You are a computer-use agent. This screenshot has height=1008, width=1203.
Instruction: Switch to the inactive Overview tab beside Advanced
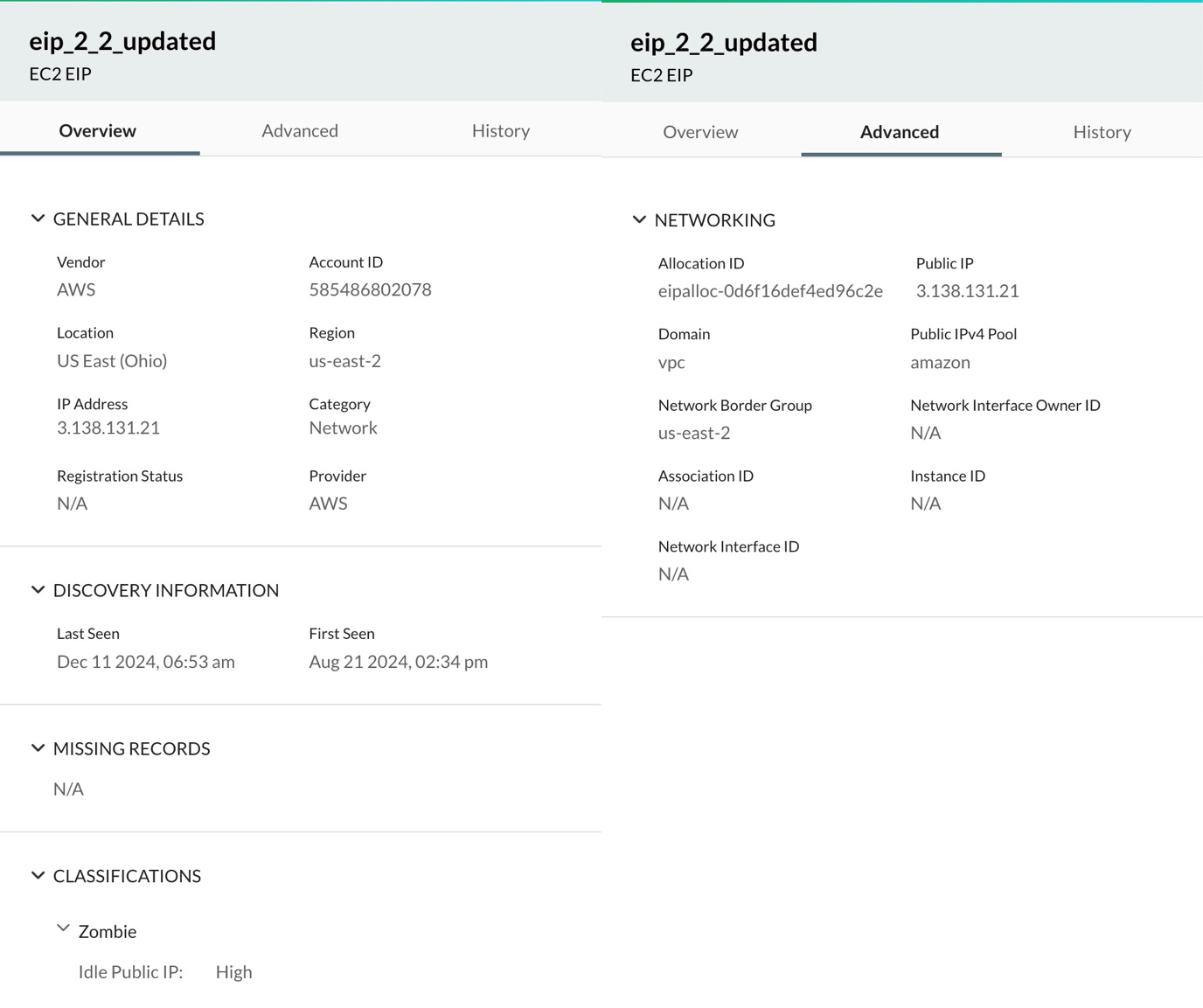pos(700,132)
